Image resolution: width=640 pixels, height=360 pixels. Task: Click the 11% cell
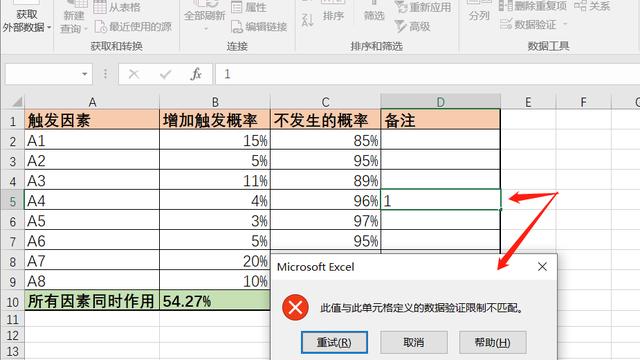pyautogui.click(x=215, y=180)
